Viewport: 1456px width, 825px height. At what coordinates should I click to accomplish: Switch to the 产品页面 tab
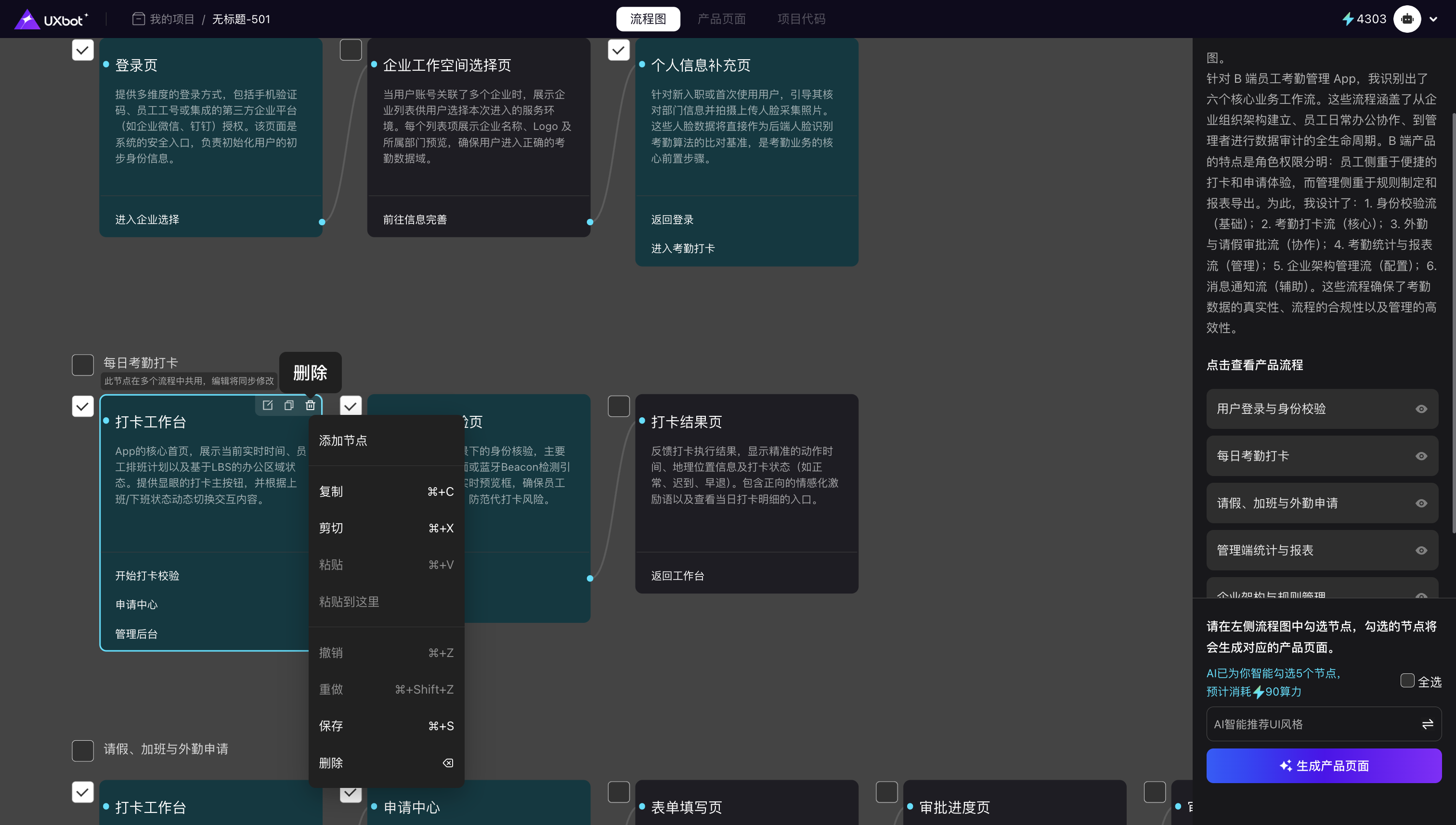tap(721, 19)
